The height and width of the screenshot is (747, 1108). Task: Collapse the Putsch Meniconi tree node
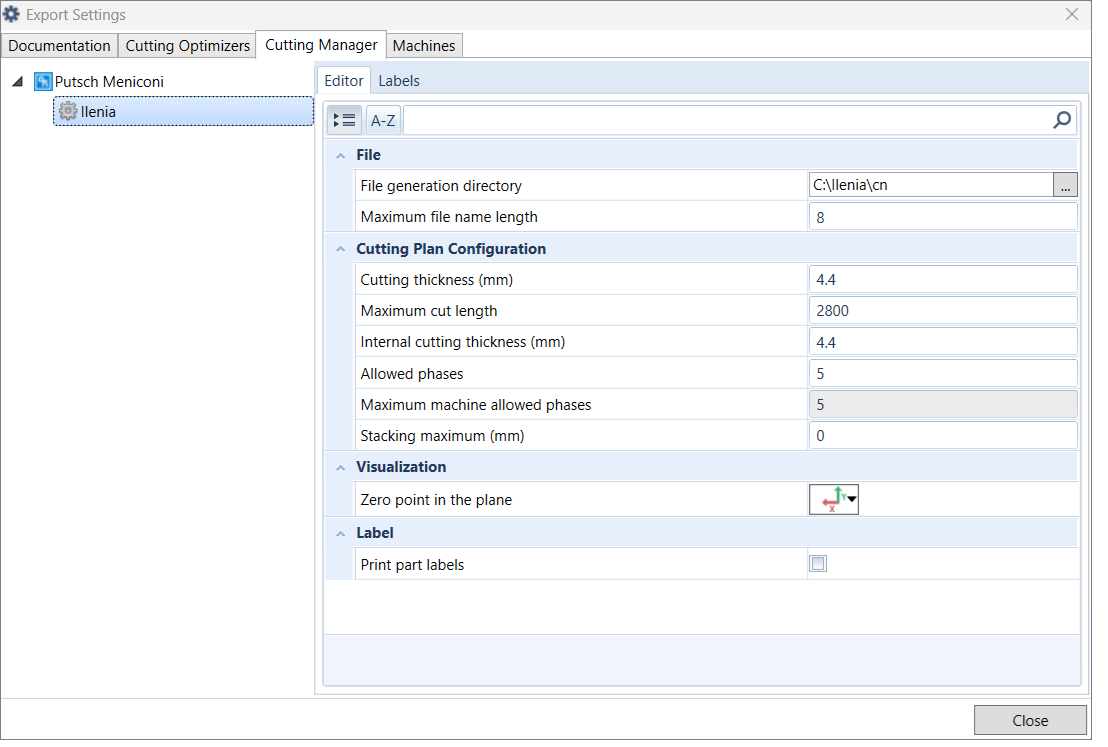(18, 82)
